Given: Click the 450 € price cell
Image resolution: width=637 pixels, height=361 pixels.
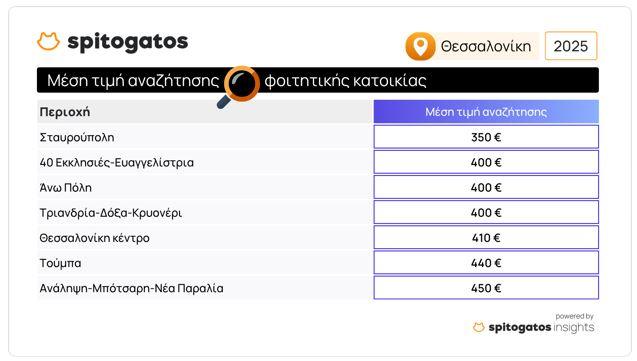Looking at the screenshot, I should pos(486,288).
